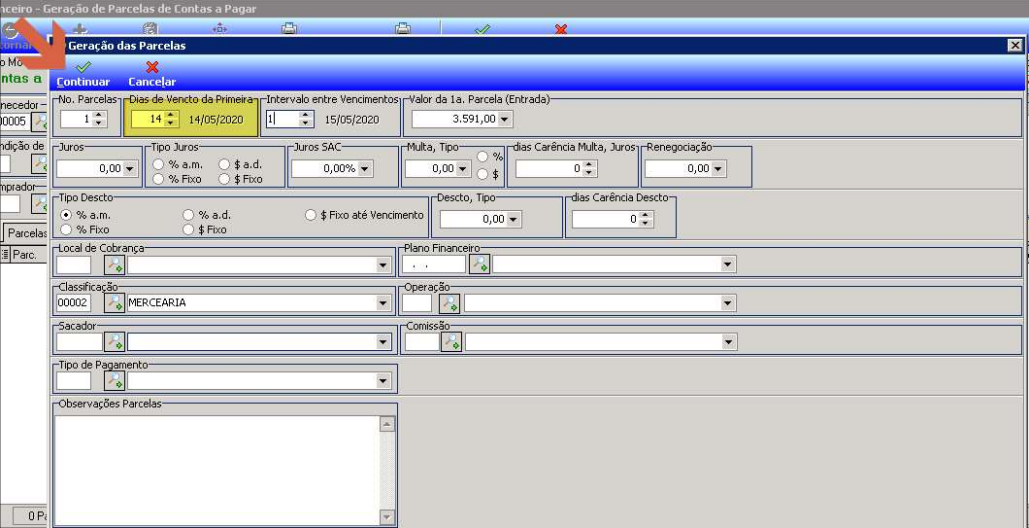Screen dimensions: 1029x528
Task: Open Local de Cobrança search lookup icon
Action: pyautogui.click(x=114, y=264)
